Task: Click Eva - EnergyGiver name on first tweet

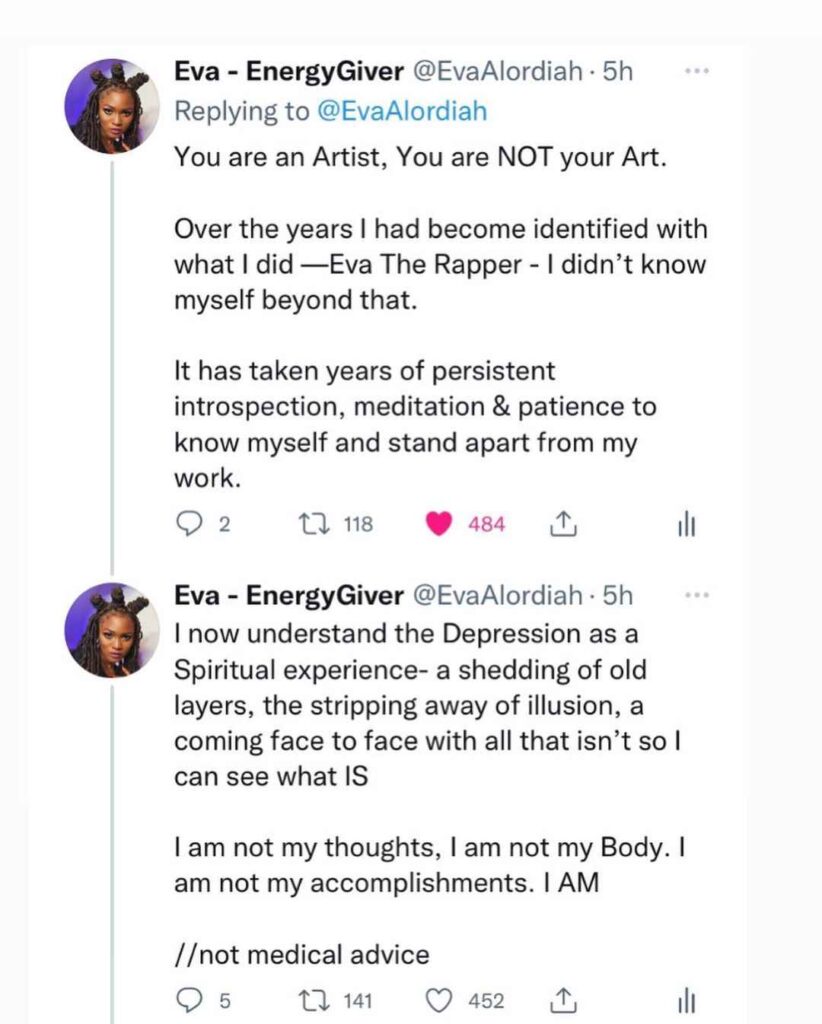Action: coord(286,73)
